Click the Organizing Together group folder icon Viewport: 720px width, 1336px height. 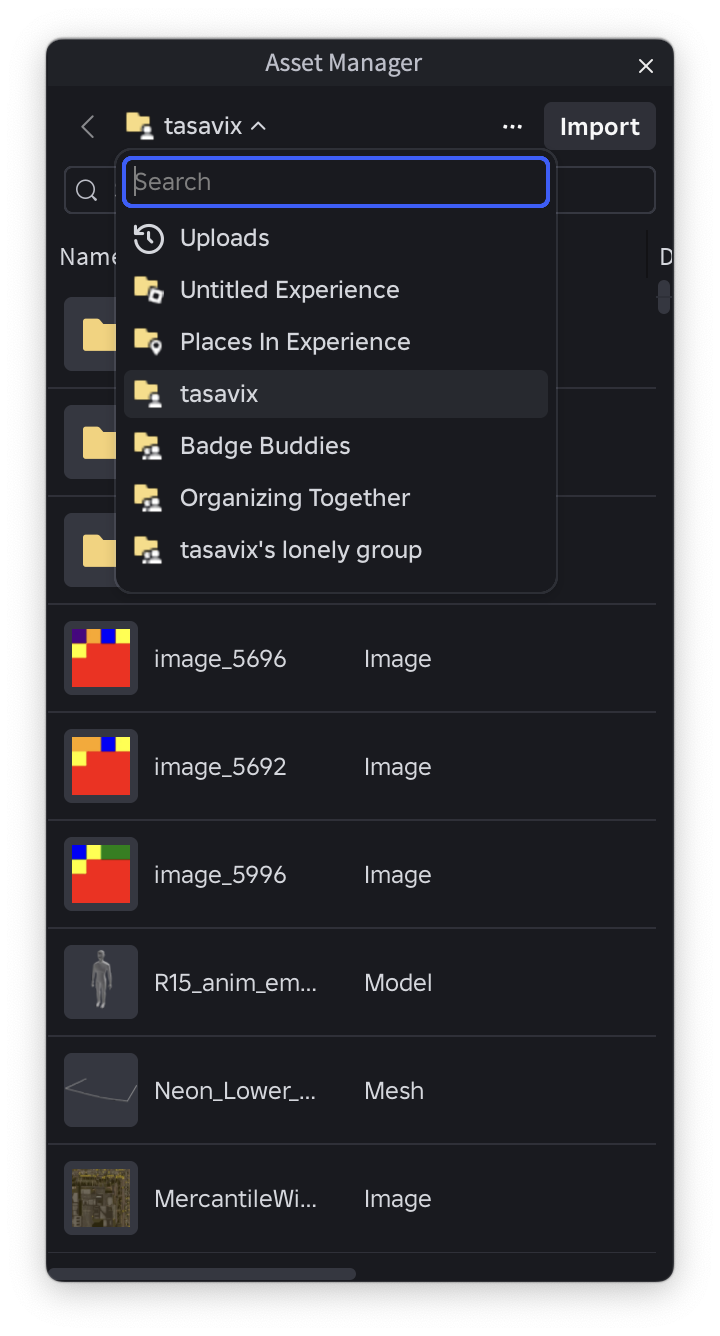click(148, 498)
